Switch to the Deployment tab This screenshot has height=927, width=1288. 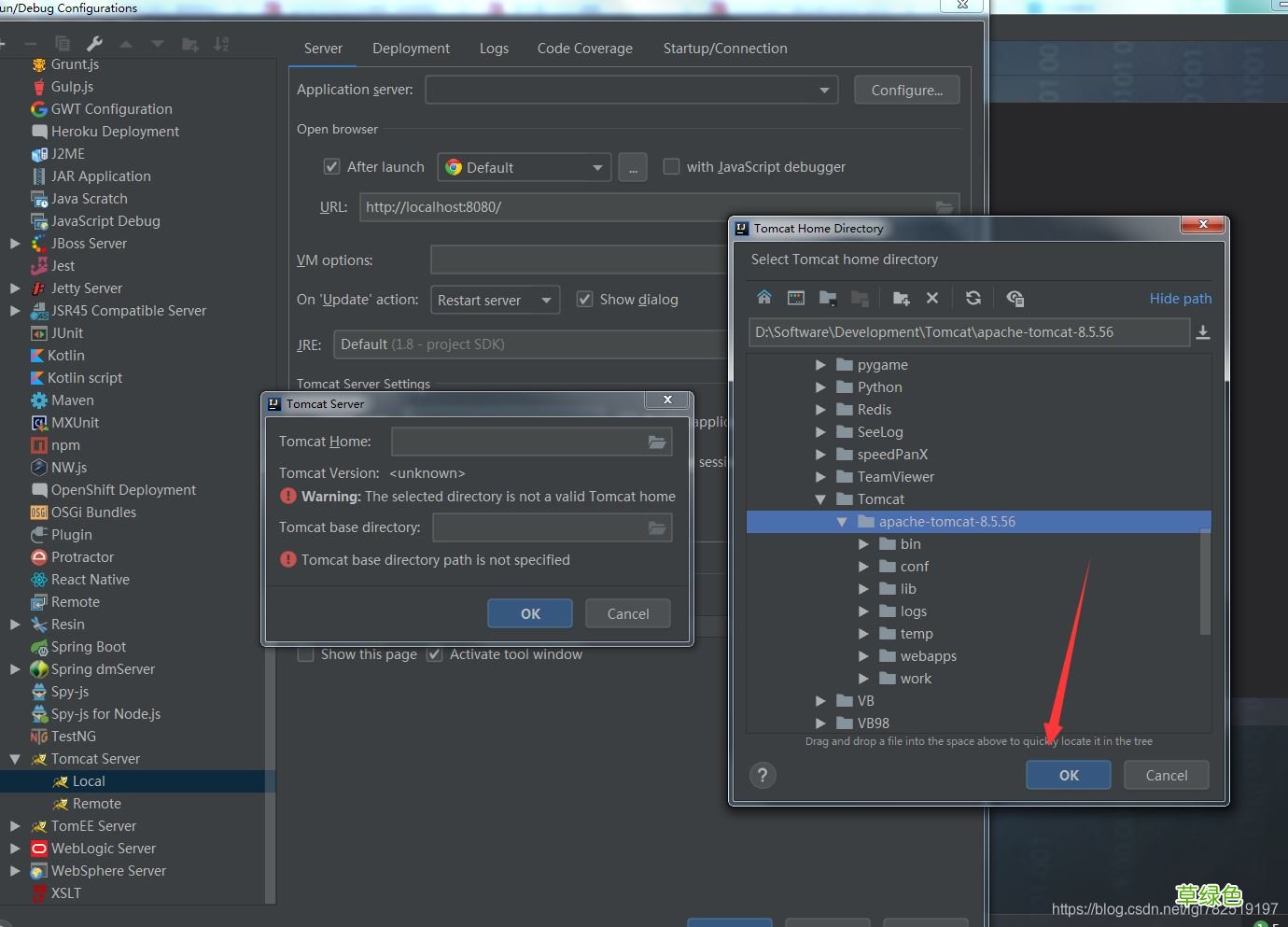pos(411,49)
